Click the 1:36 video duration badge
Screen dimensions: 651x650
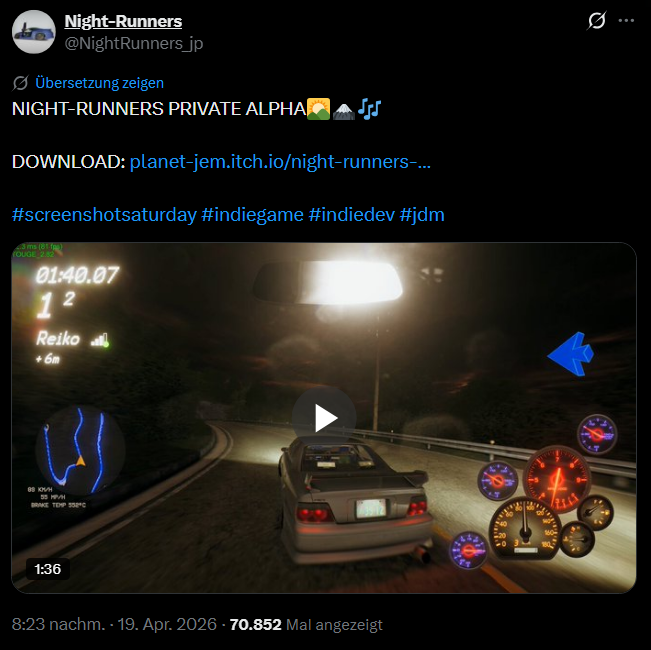pos(48,569)
